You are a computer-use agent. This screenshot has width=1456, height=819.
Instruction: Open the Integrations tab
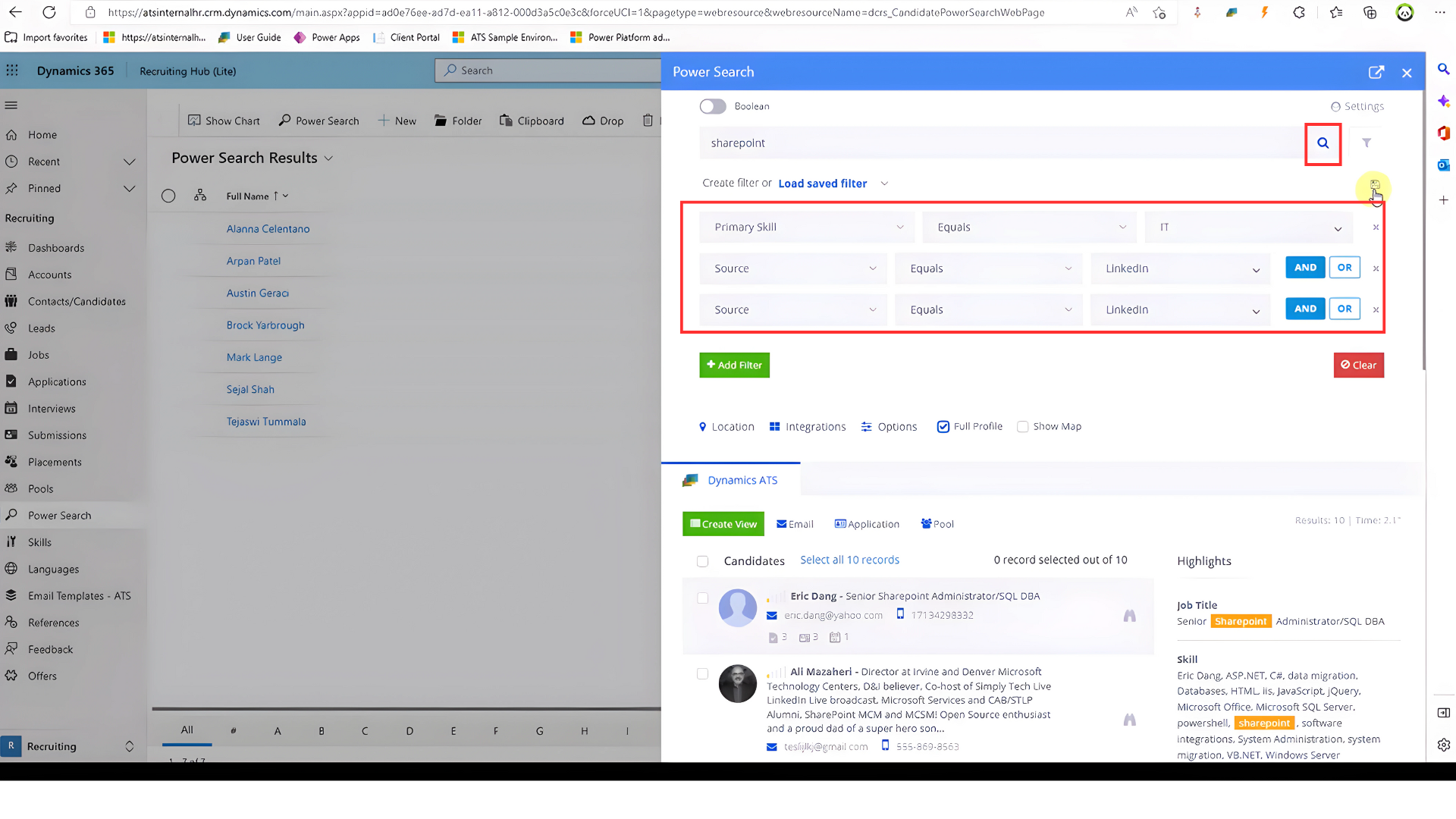coord(808,427)
